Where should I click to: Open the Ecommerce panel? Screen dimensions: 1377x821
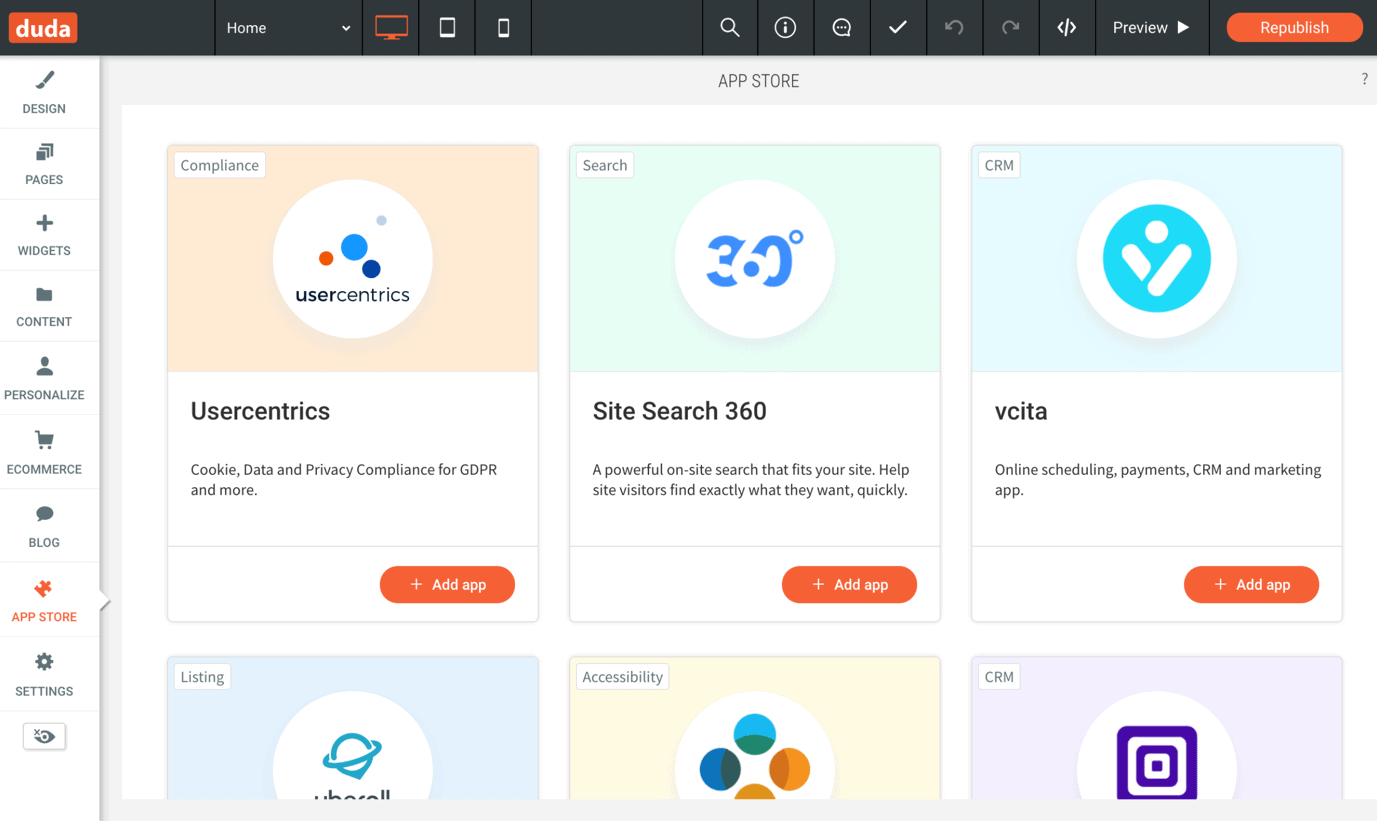pos(44,453)
